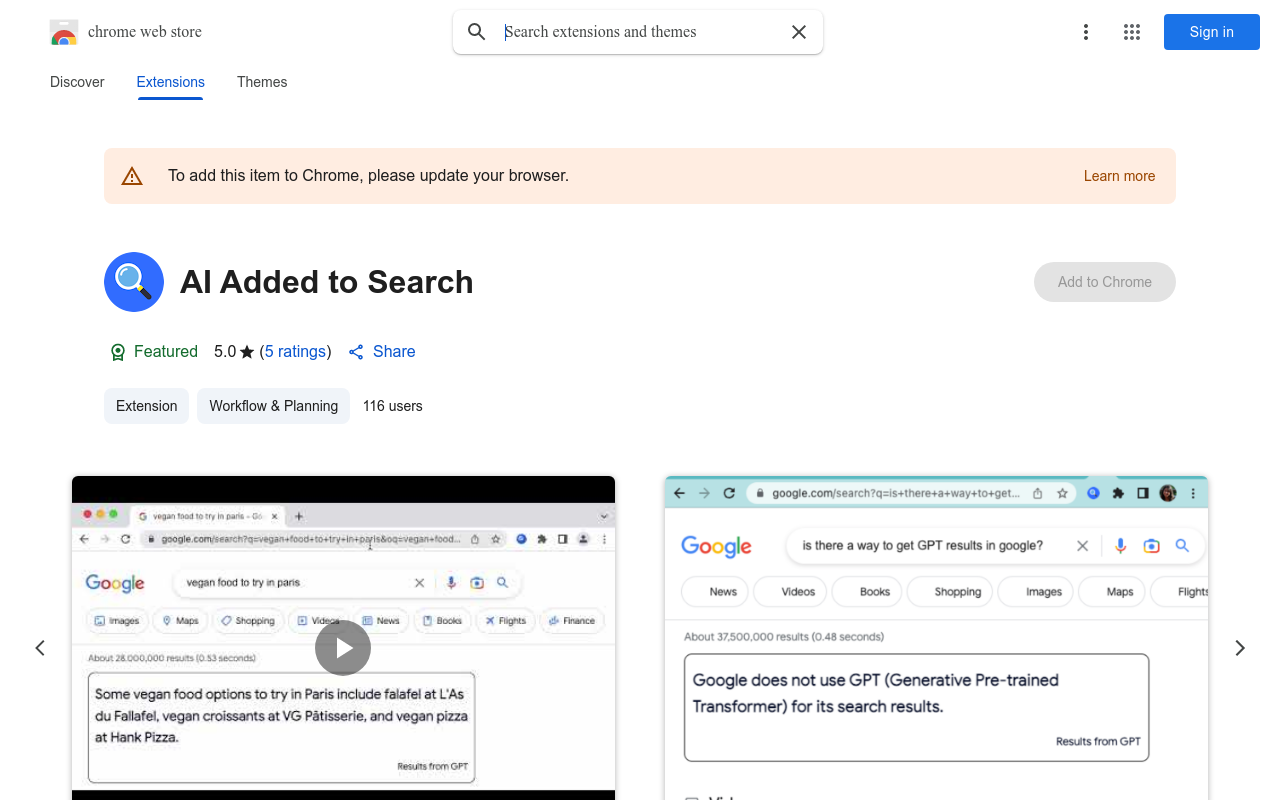Open the three-dot more options menu
Viewport: 1280px width, 800px height.
pyautogui.click(x=1085, y=32)
